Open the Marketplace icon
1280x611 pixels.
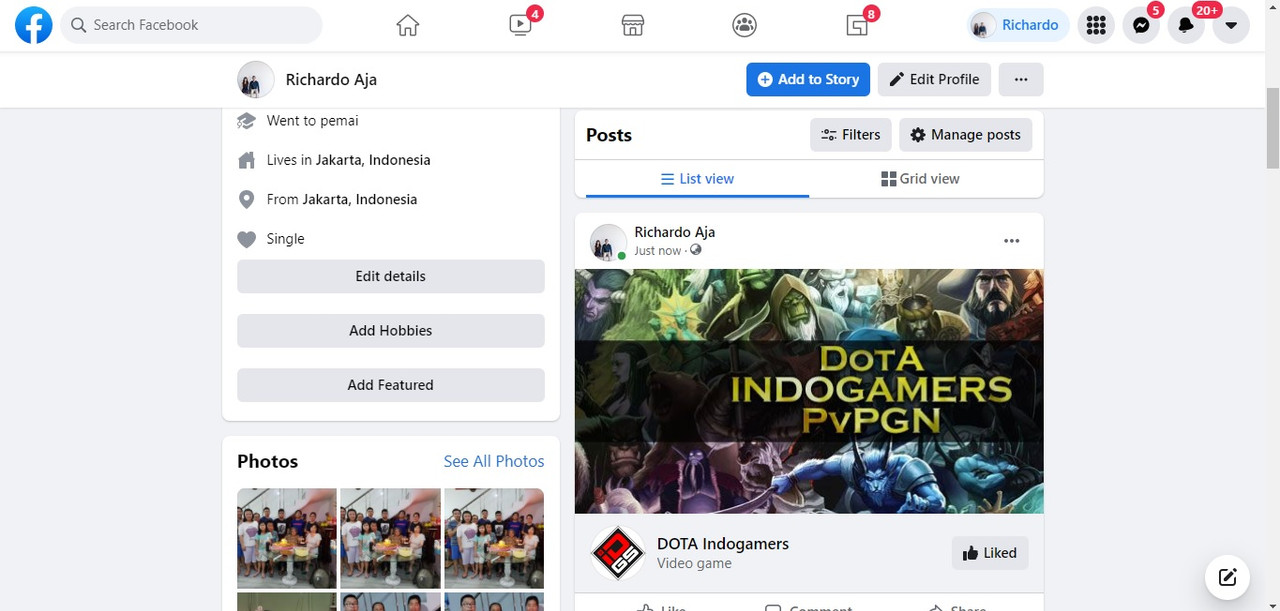pyautogui.click(x=632, y=25)
